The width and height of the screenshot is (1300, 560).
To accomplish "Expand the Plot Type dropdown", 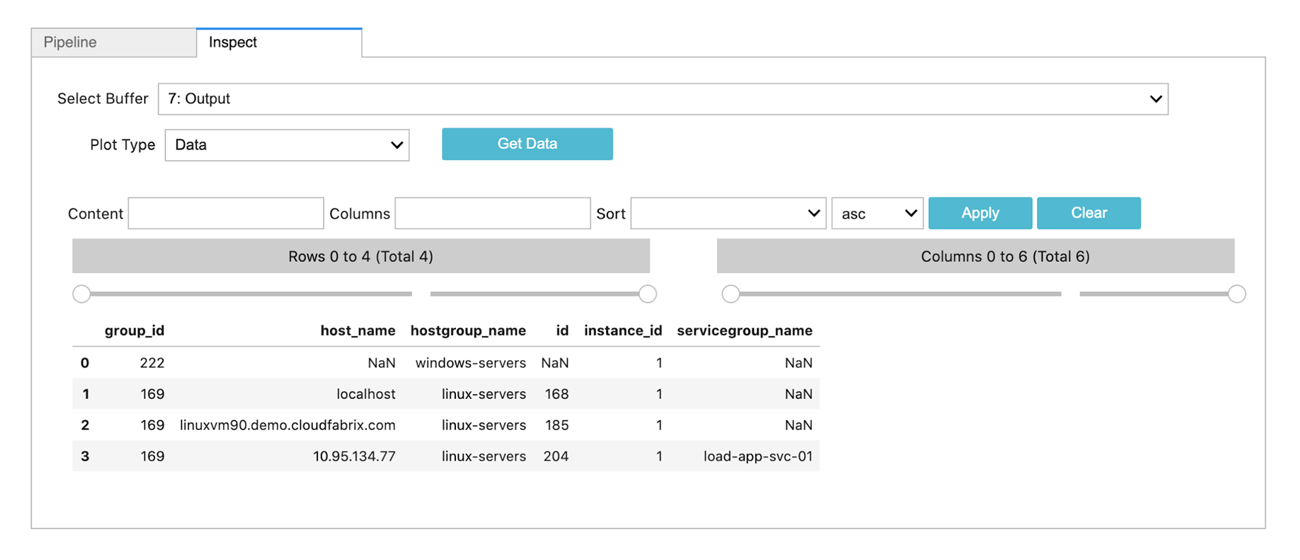I will [287, 145].
